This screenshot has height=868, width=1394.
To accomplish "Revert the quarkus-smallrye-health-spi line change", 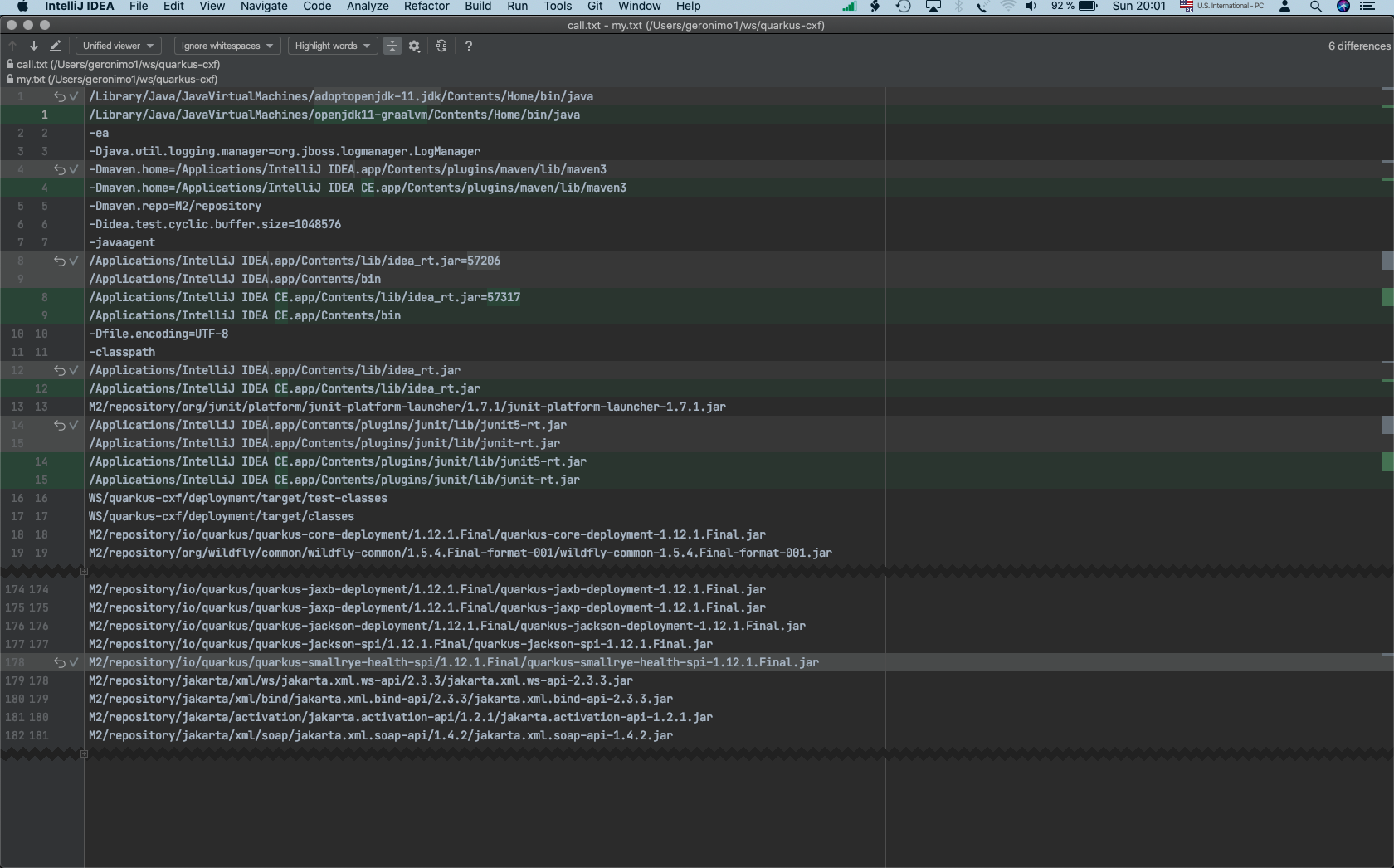I will tap(60, 662).
